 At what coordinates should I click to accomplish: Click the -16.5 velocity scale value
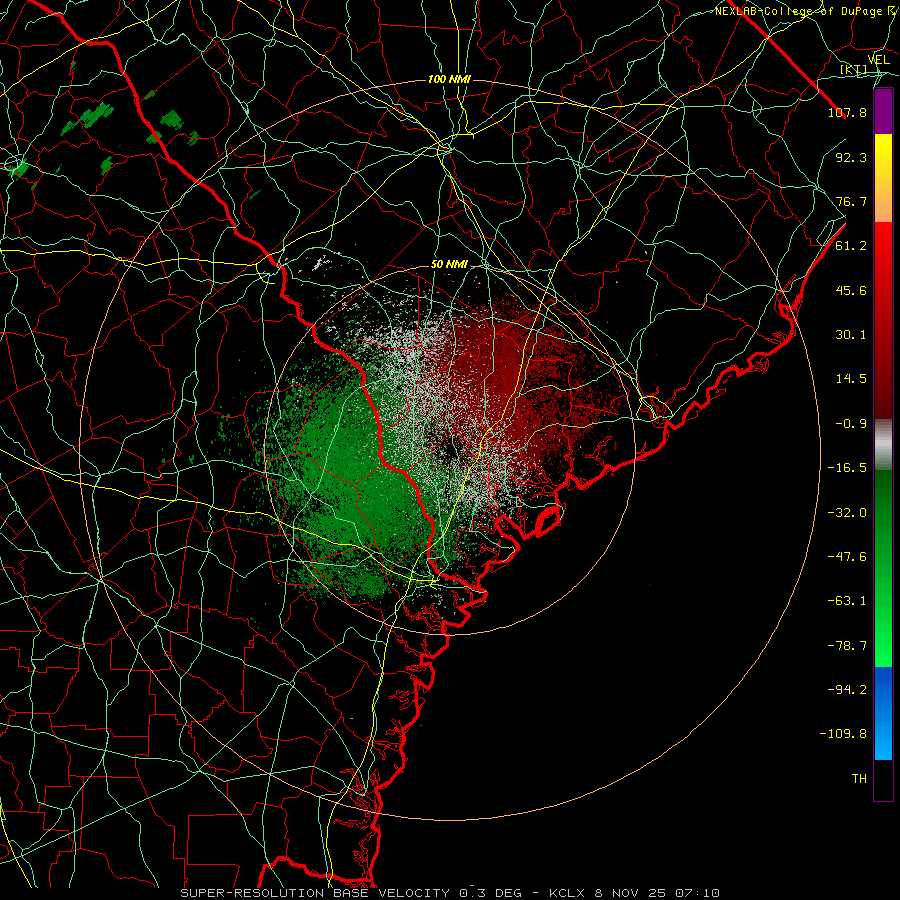[x=847, y=468]
